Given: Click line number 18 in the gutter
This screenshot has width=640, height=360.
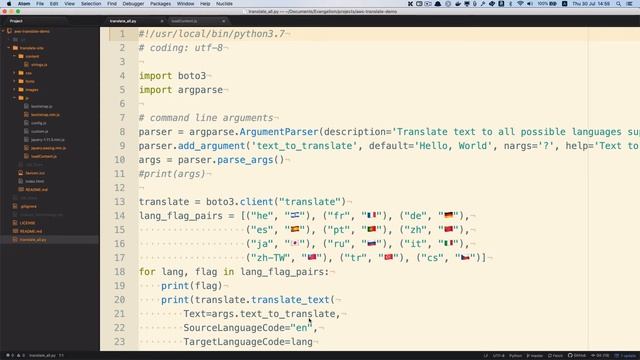Looking at the screenshot, I should [120, 271].
